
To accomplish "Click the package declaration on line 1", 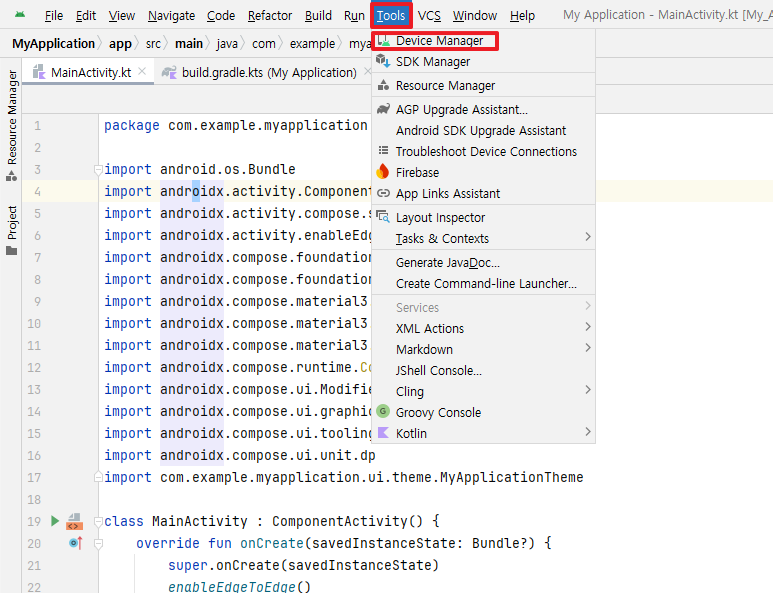I will tap(236, 125).
